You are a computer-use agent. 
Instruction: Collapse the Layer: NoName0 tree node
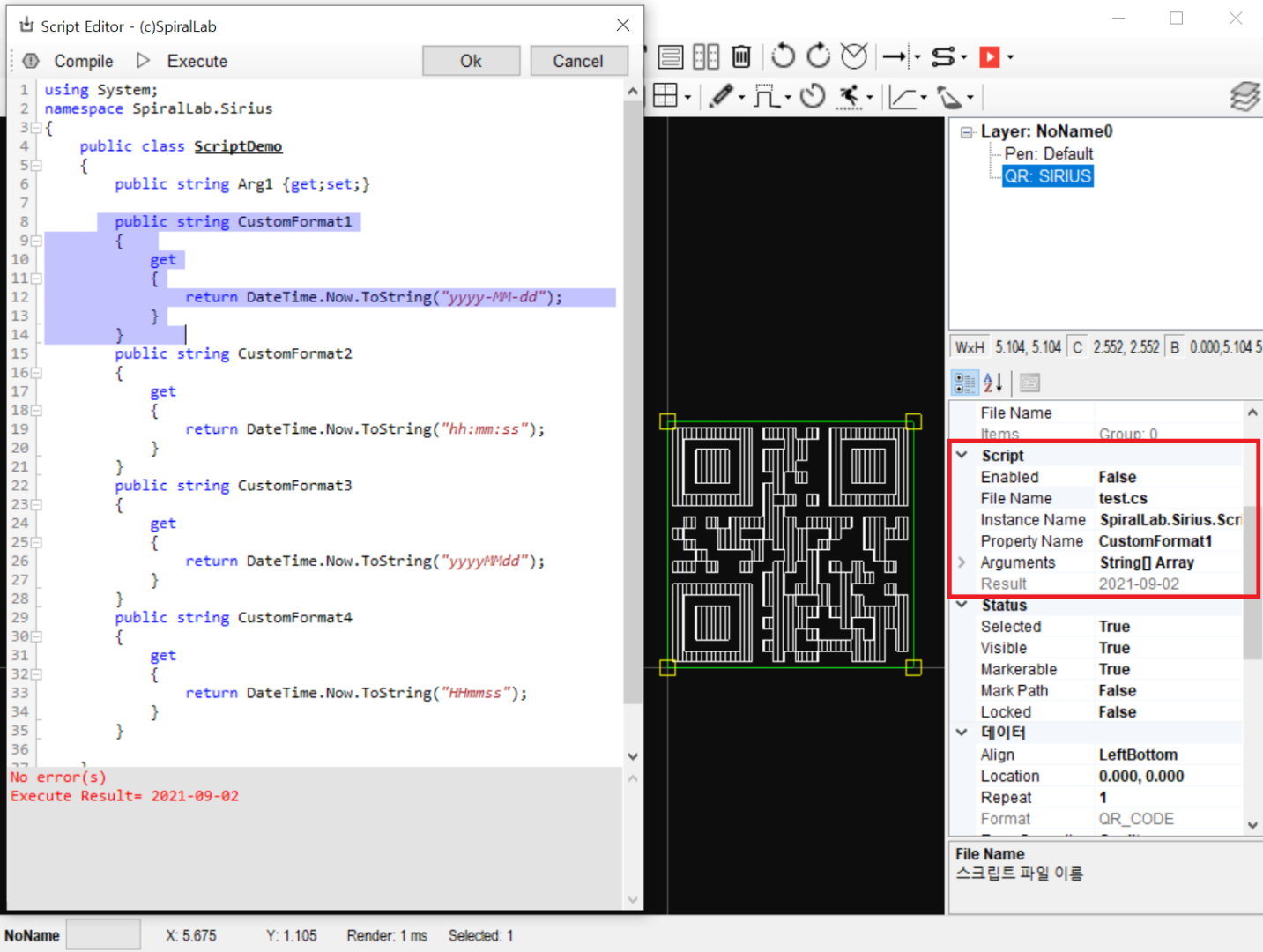pyautogui.click(x=967, y=132)
